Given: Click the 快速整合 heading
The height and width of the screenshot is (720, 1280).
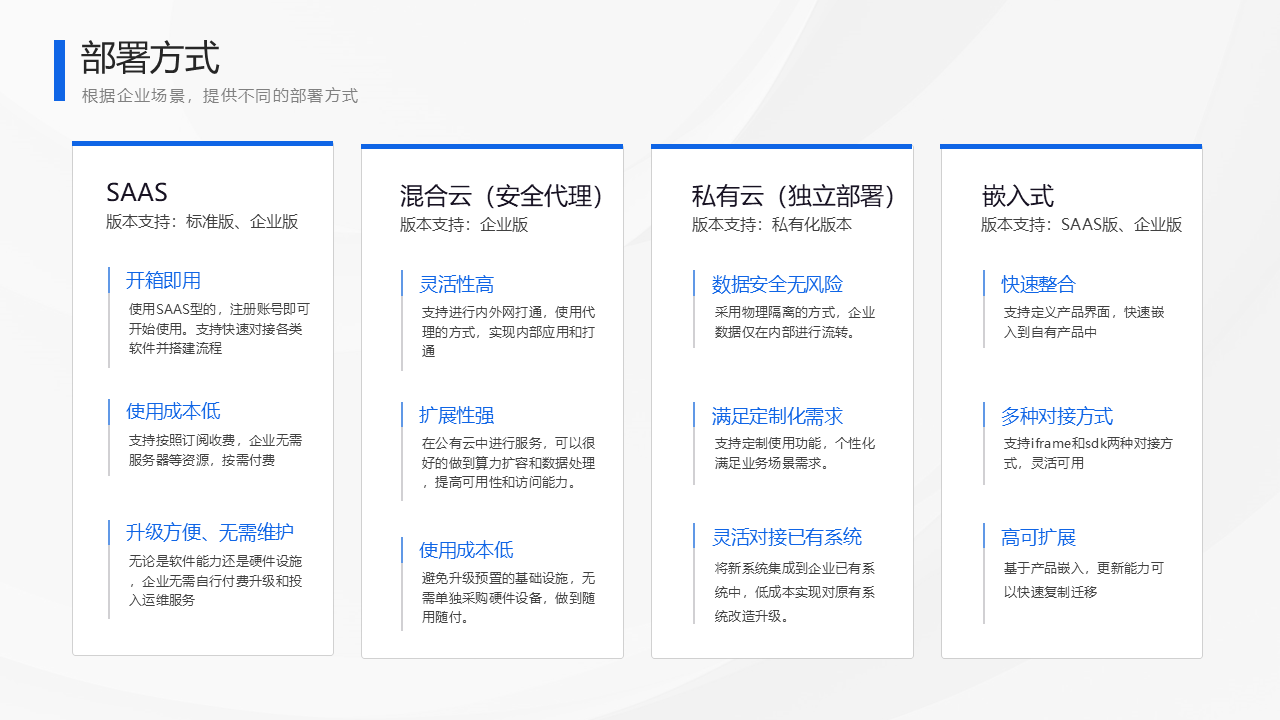Looking at the screenshot, I should click(1039, 284).
